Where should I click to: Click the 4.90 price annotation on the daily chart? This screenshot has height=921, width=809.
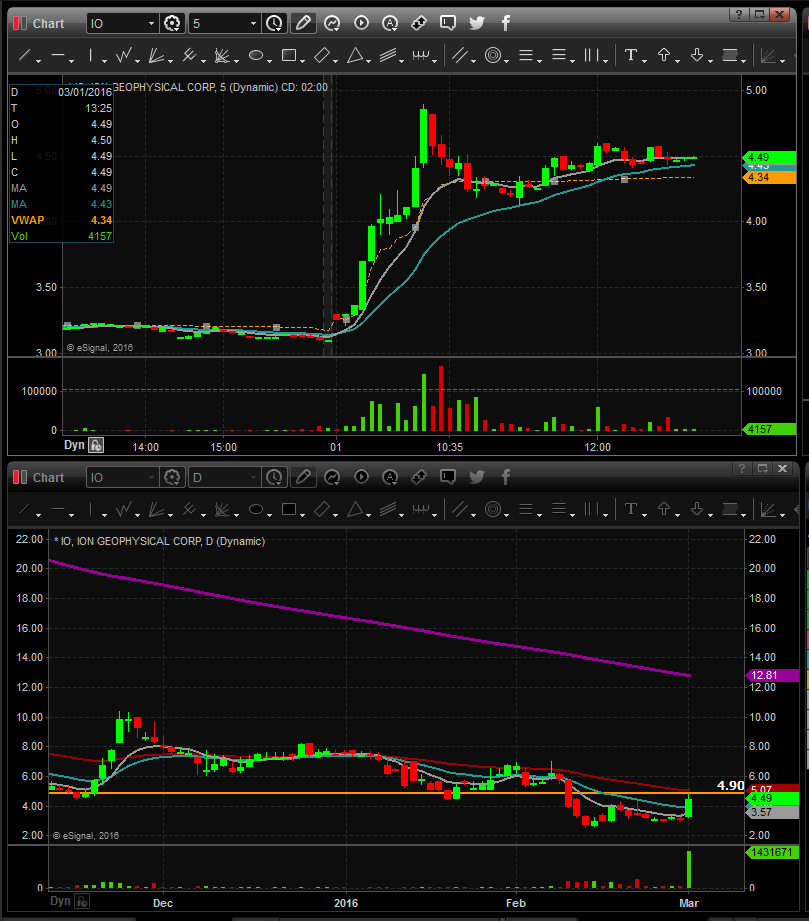coord(730,785)
